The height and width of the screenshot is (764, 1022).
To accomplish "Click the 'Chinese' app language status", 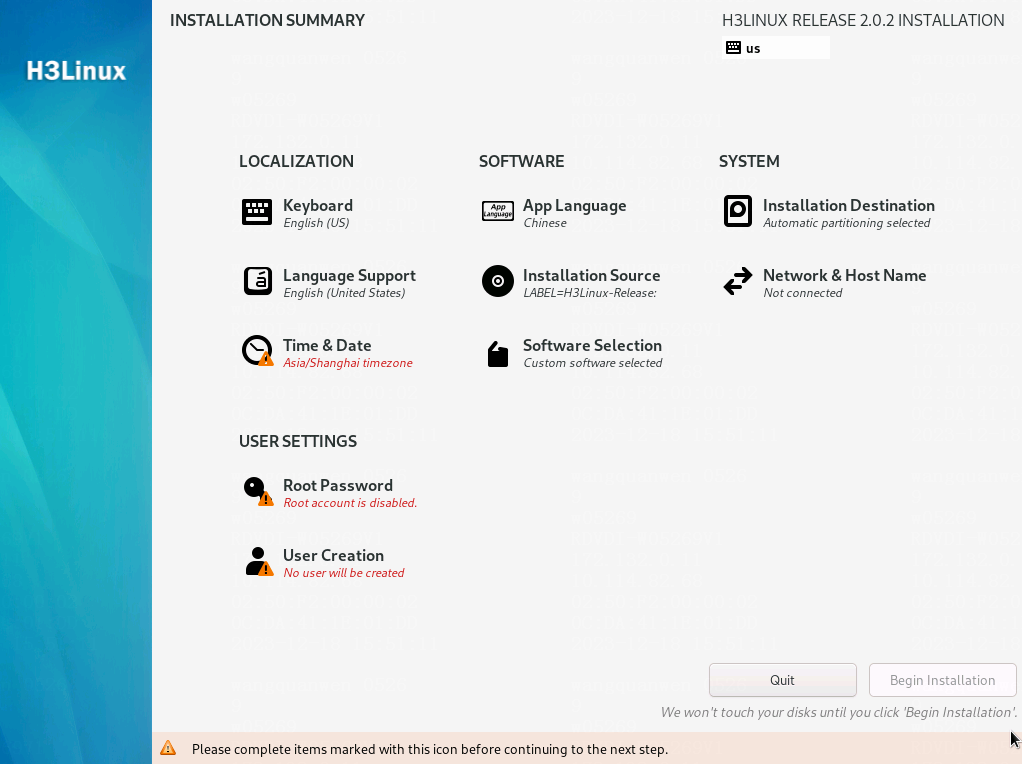I will coord(546,223).
